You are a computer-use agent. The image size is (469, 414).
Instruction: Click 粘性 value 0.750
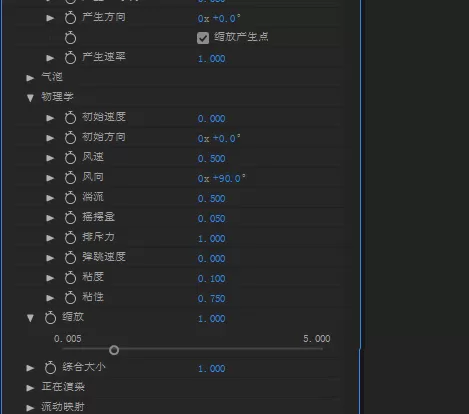212,299
